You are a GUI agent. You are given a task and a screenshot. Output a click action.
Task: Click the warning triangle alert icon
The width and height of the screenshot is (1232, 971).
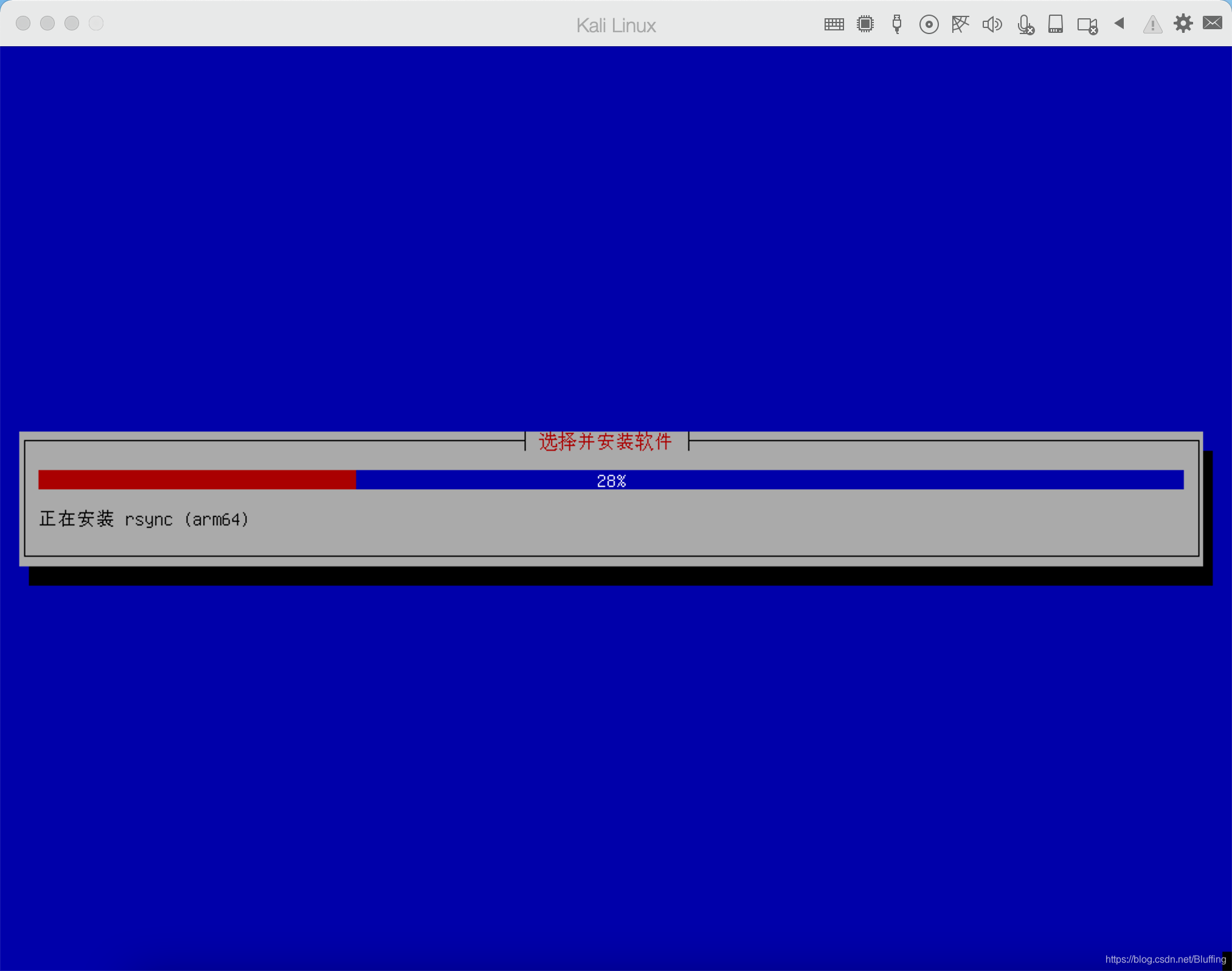click(1152, 25)
